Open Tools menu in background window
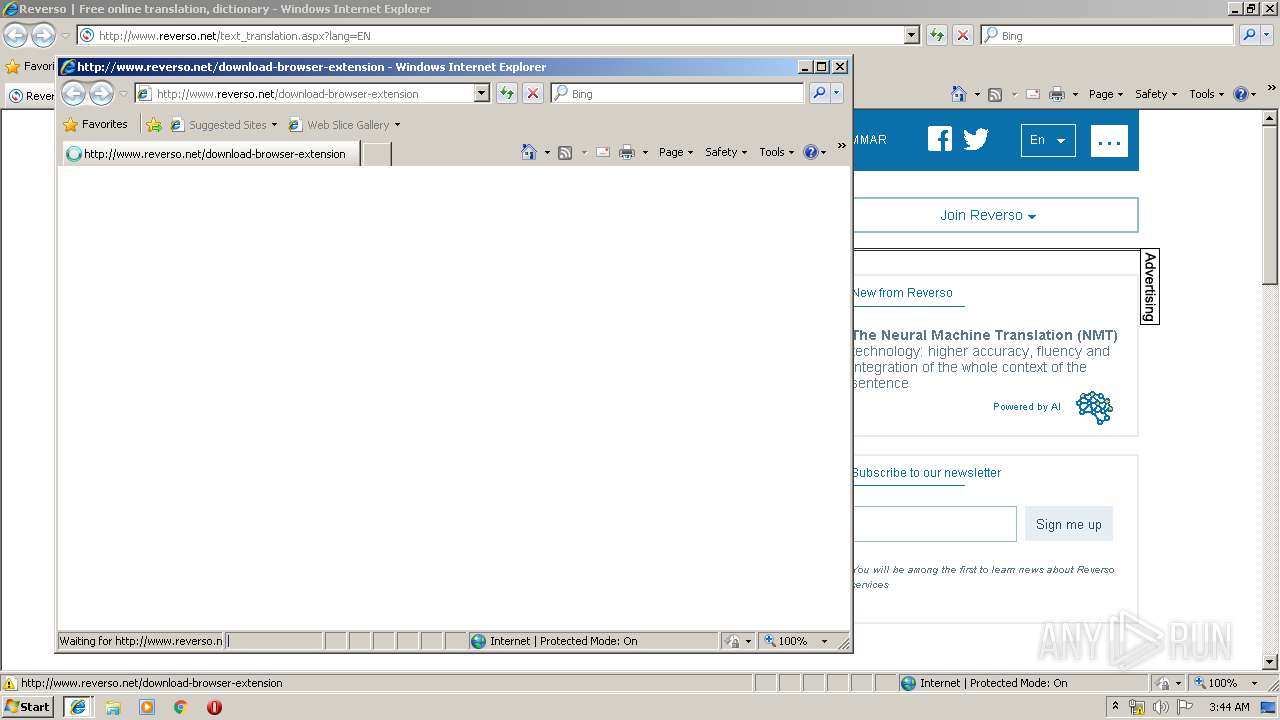This screenshot has height=720, width=1280. click(1207, 94)
